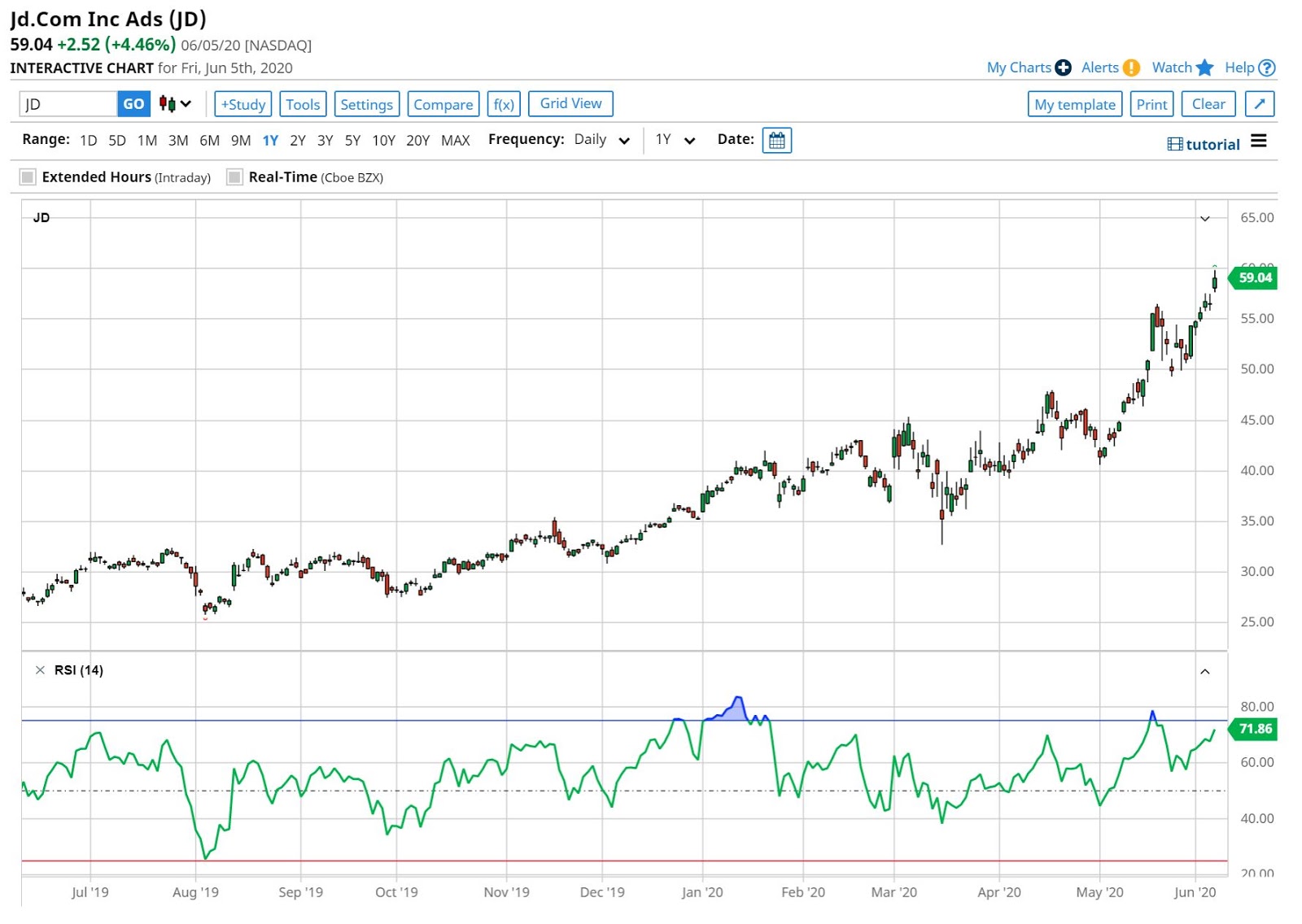Click the Print button
This screenshot has height=924, width=1302.
tap(1151, 104)
